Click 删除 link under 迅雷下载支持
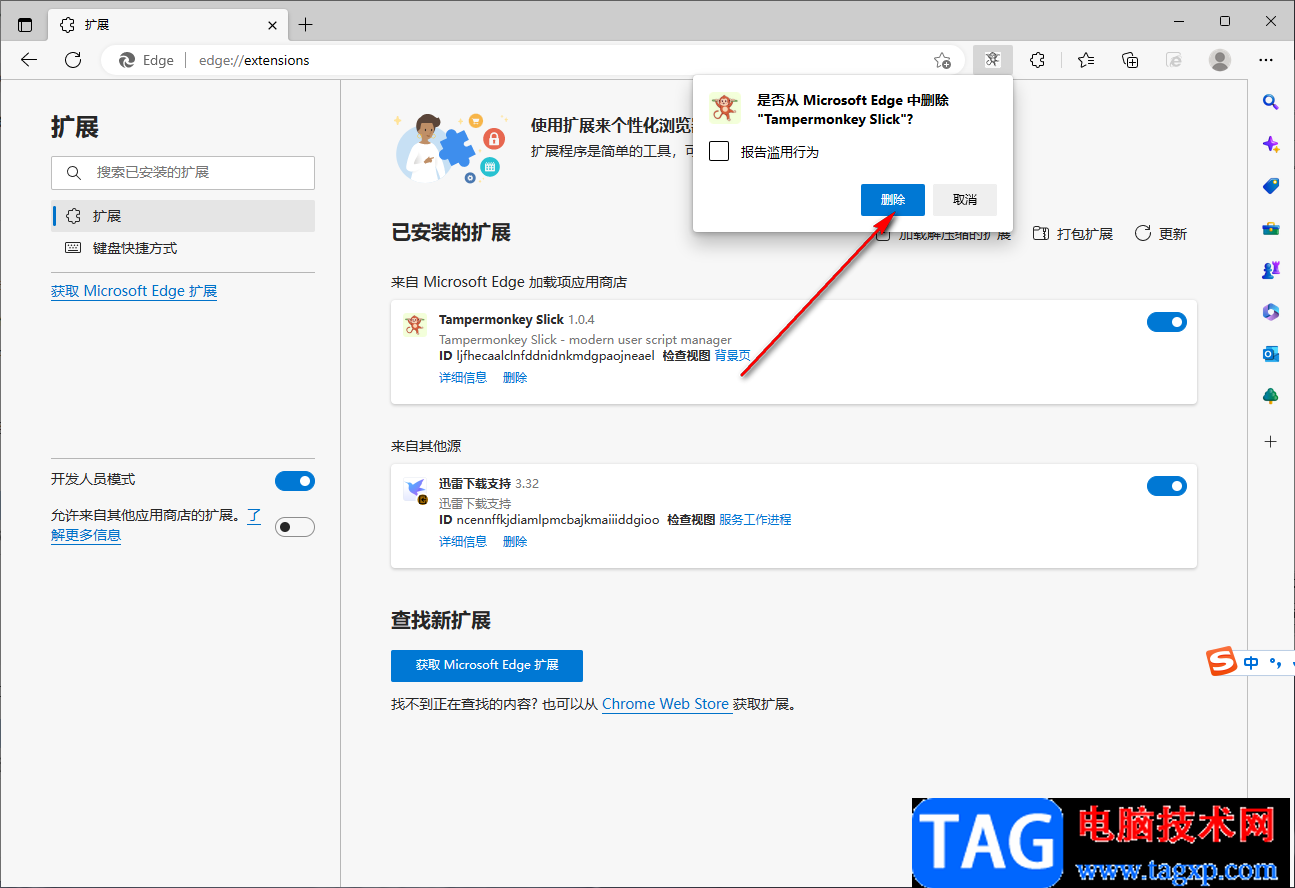1295x888 pixels. tap(515, 542)
